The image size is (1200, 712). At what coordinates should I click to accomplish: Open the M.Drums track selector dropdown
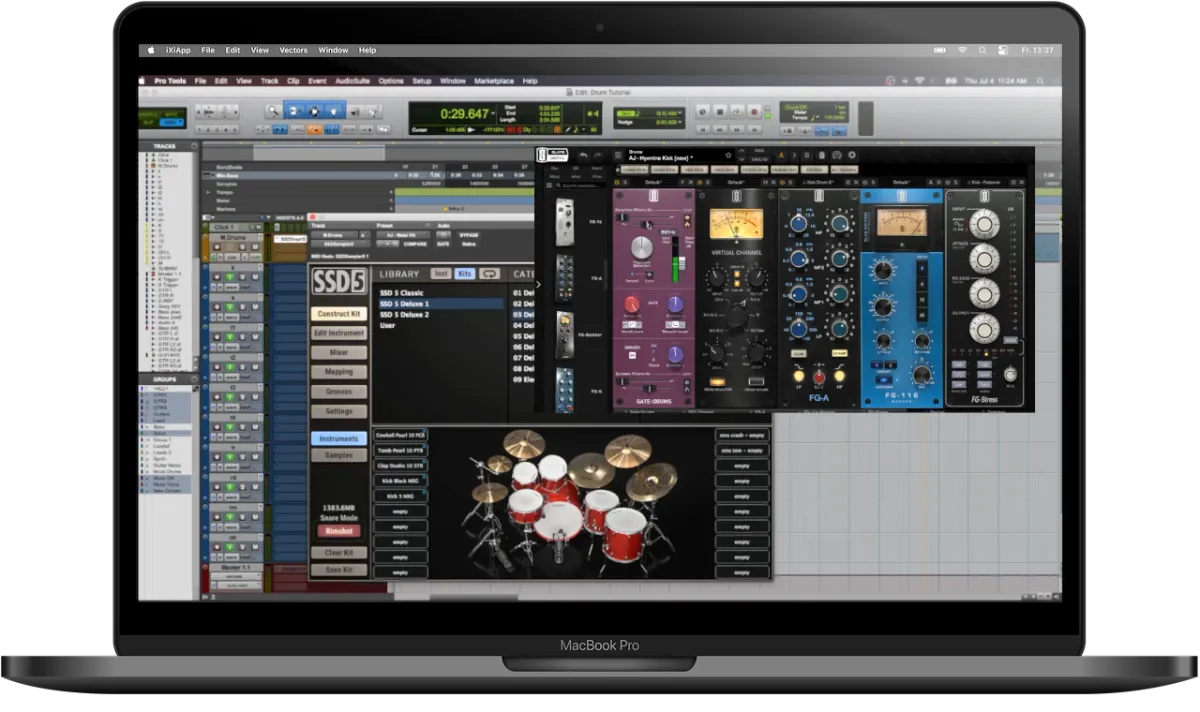click(x=335, y=234)
